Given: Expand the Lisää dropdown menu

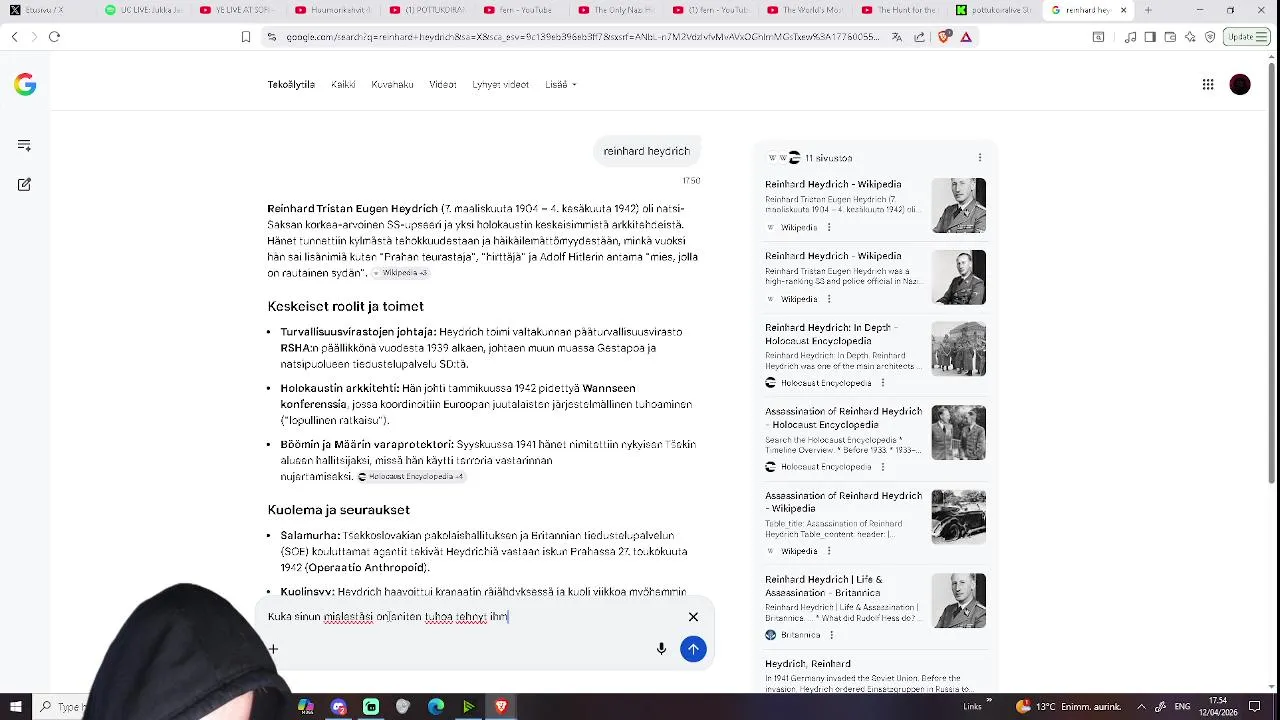Looking at the screenshot, I should point(561,85).
